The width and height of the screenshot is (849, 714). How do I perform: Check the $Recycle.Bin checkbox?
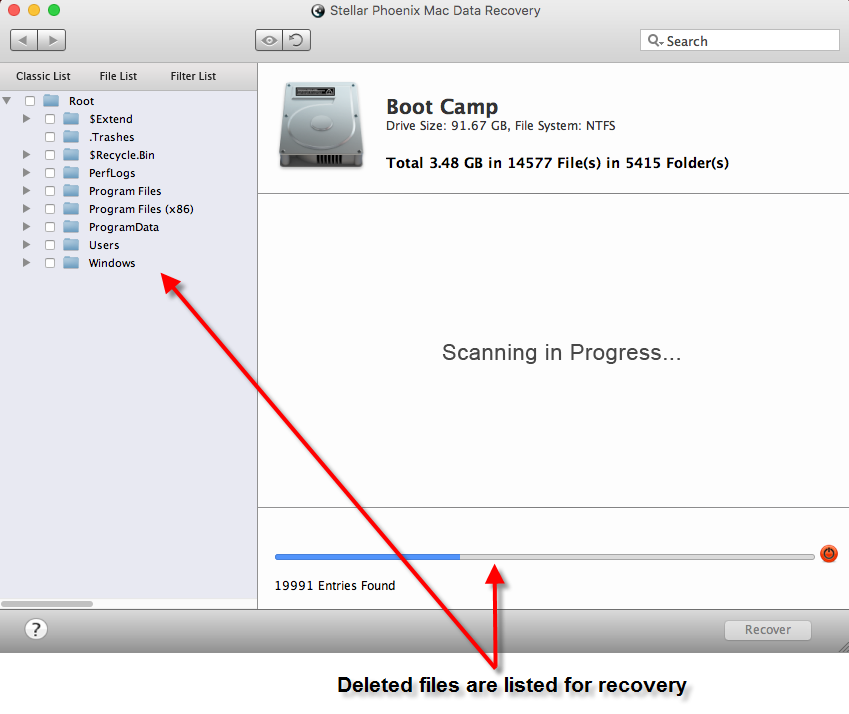(50, 155)
